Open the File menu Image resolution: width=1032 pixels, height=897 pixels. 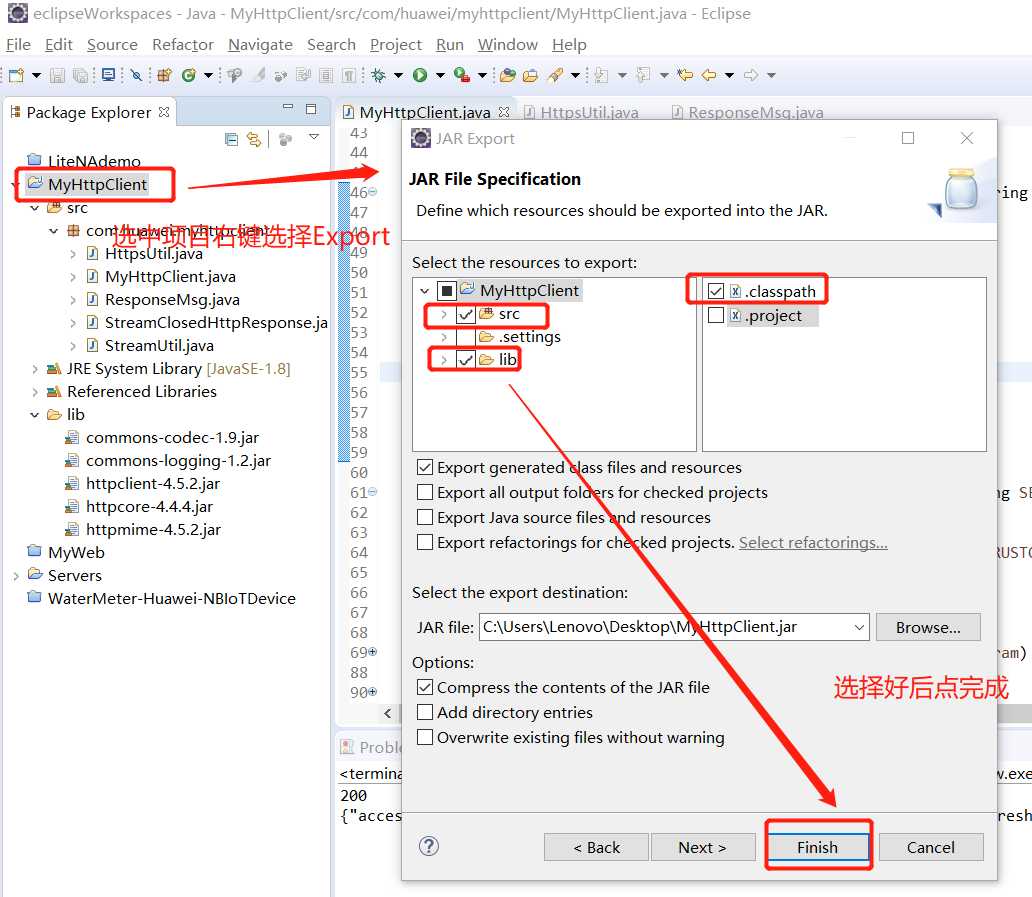coord(18,45)
